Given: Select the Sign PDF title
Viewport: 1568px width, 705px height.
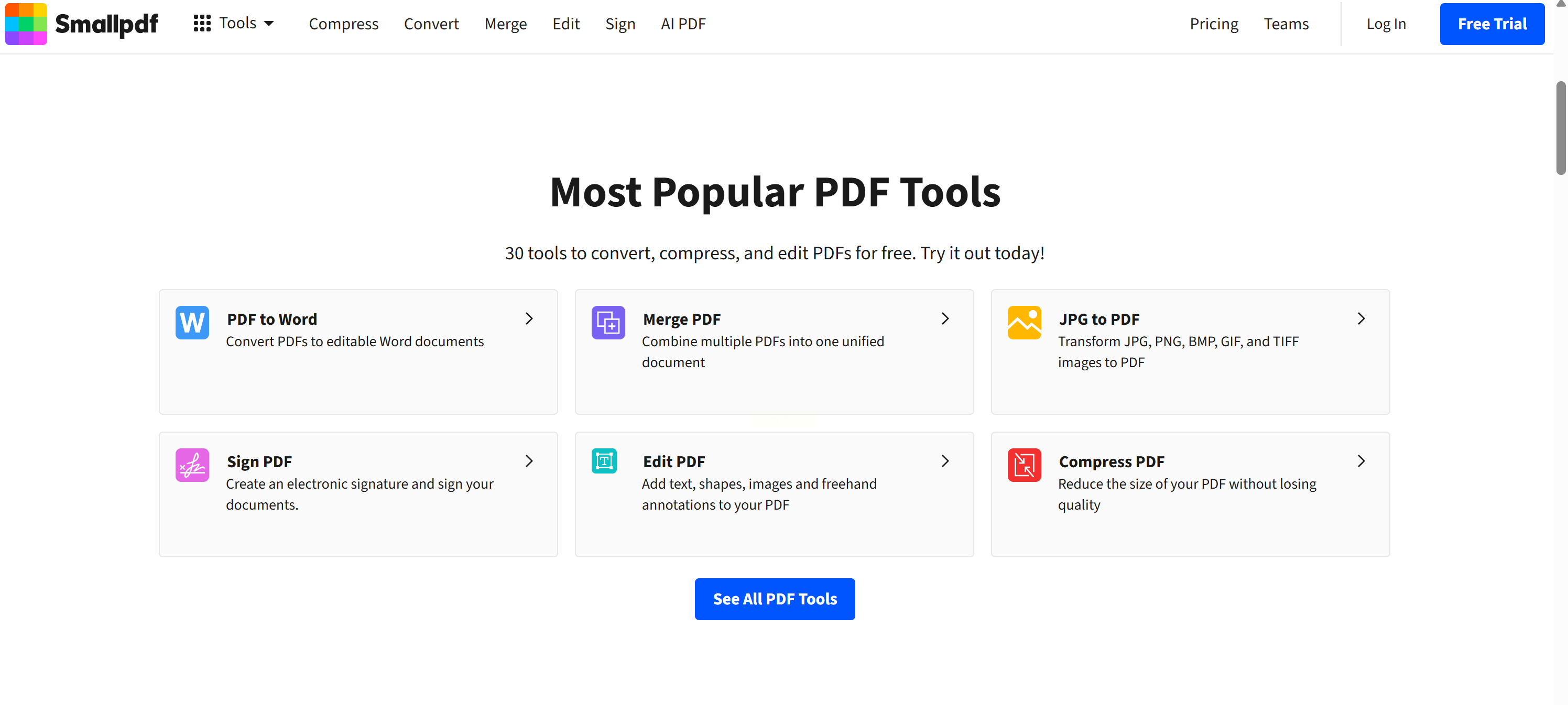Looking at the screenshot, I should click(259, 461).
